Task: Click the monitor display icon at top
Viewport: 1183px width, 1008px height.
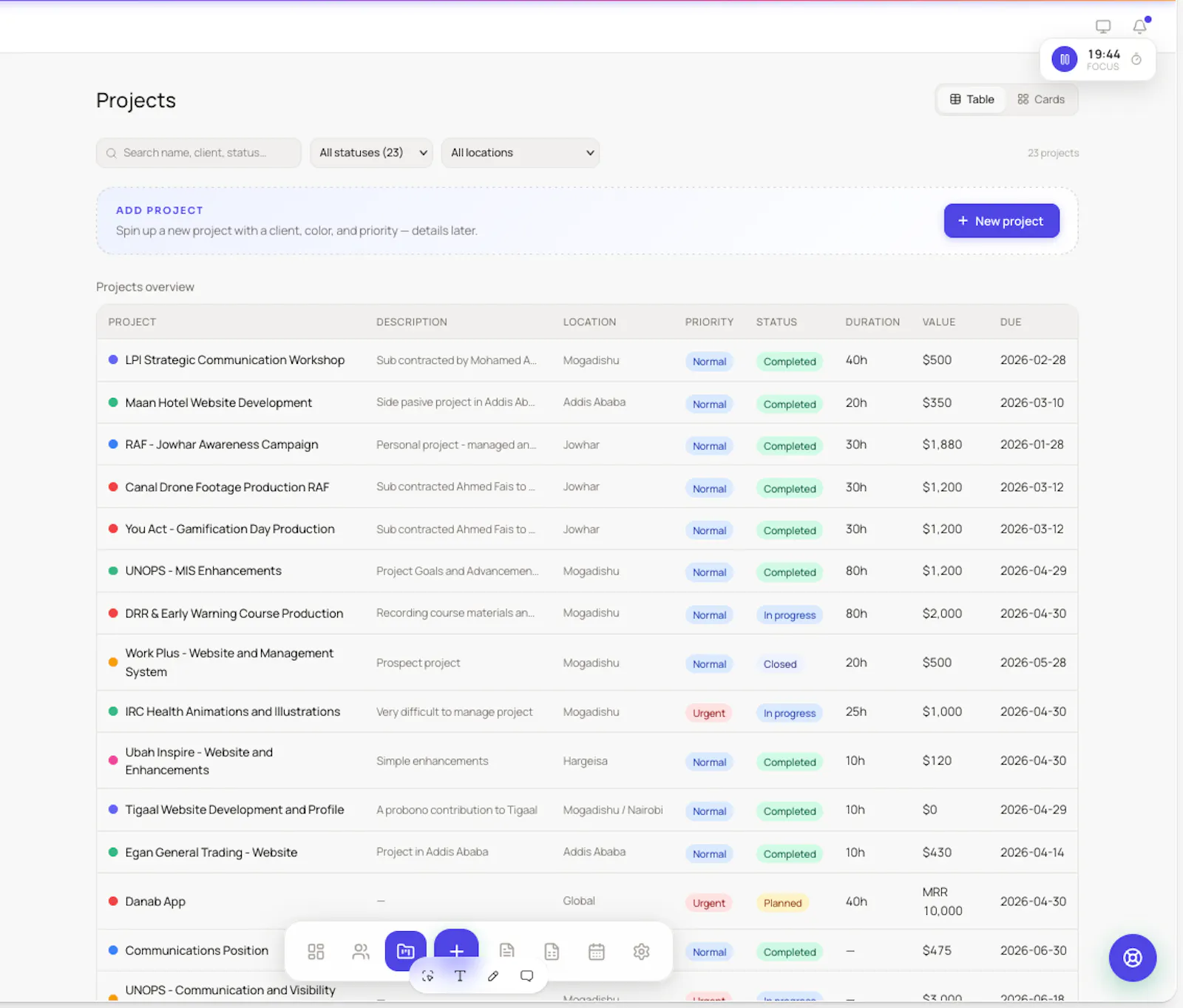Action: coord(1103,27)
